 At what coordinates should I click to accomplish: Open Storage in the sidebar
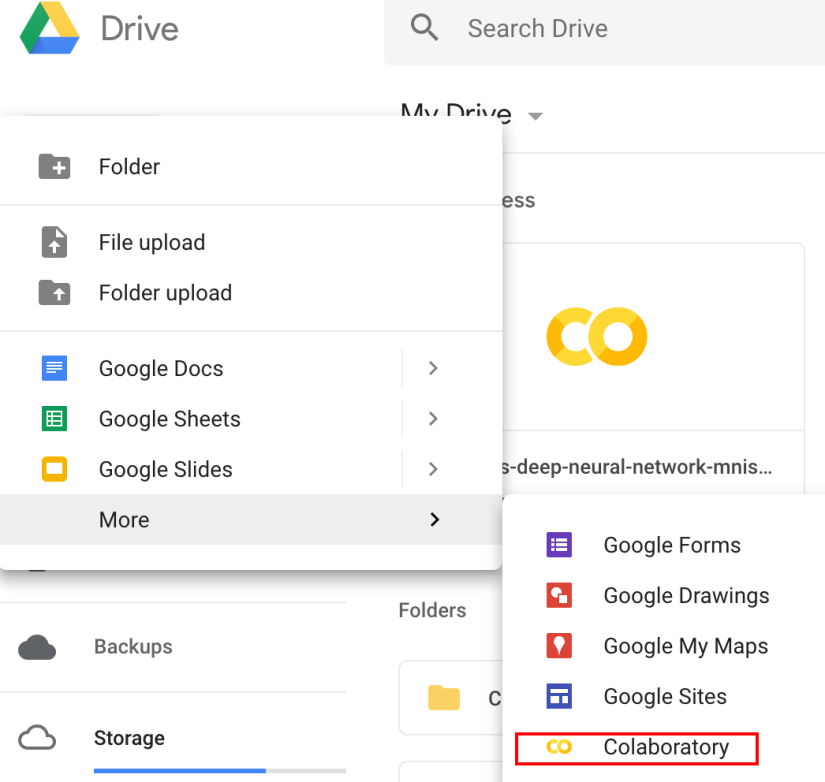pos(129,738)
